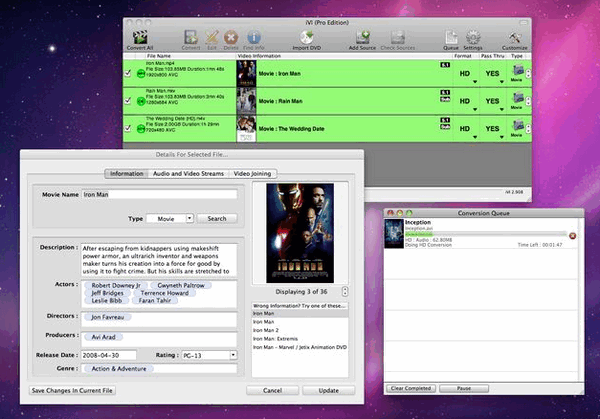The width and height of the screenshot is (600, 419).
Task: Switch to the Audio and Video Streams tab
Action: coord(188,173)
